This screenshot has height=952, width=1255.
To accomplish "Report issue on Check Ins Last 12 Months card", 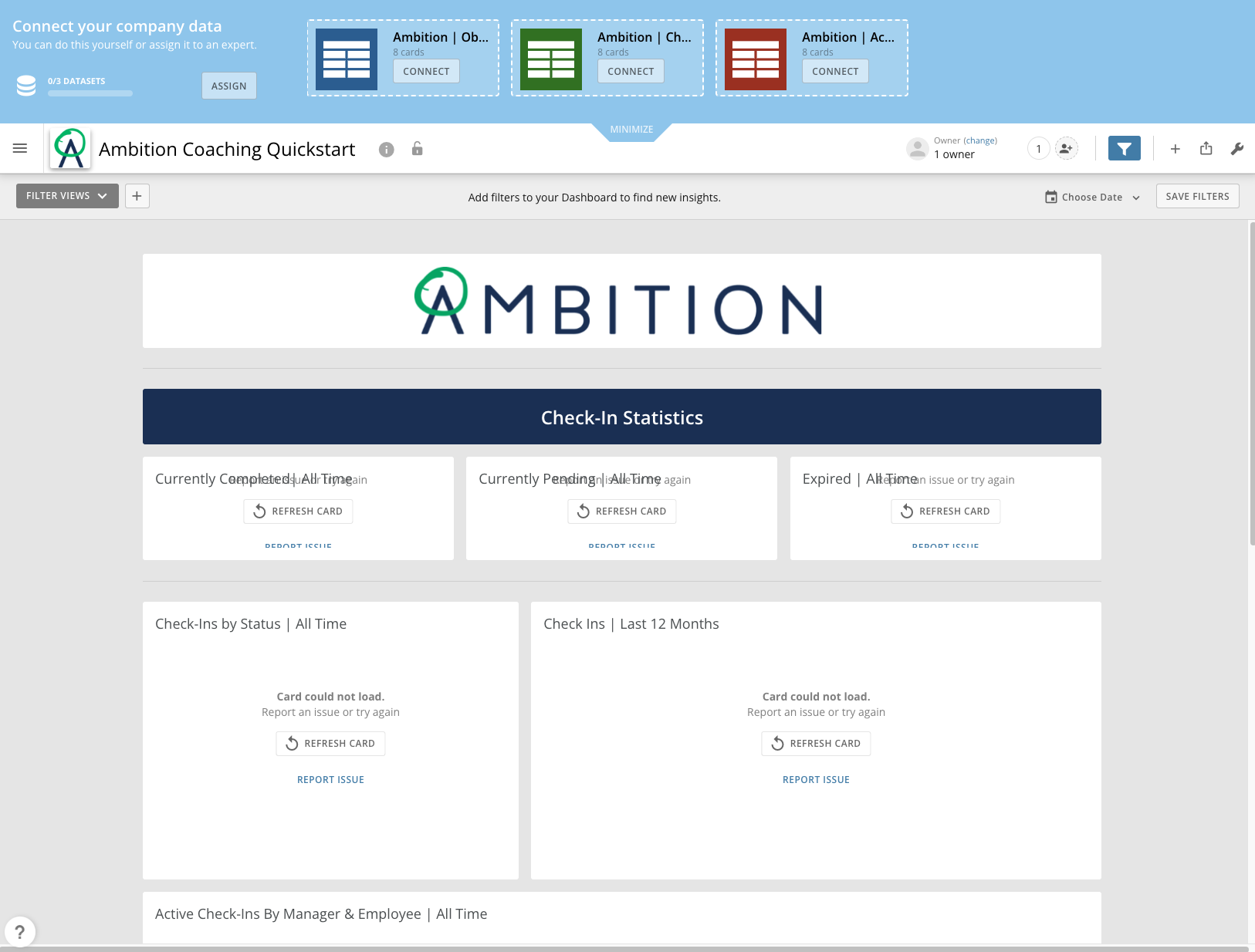I will pos(816,780).
